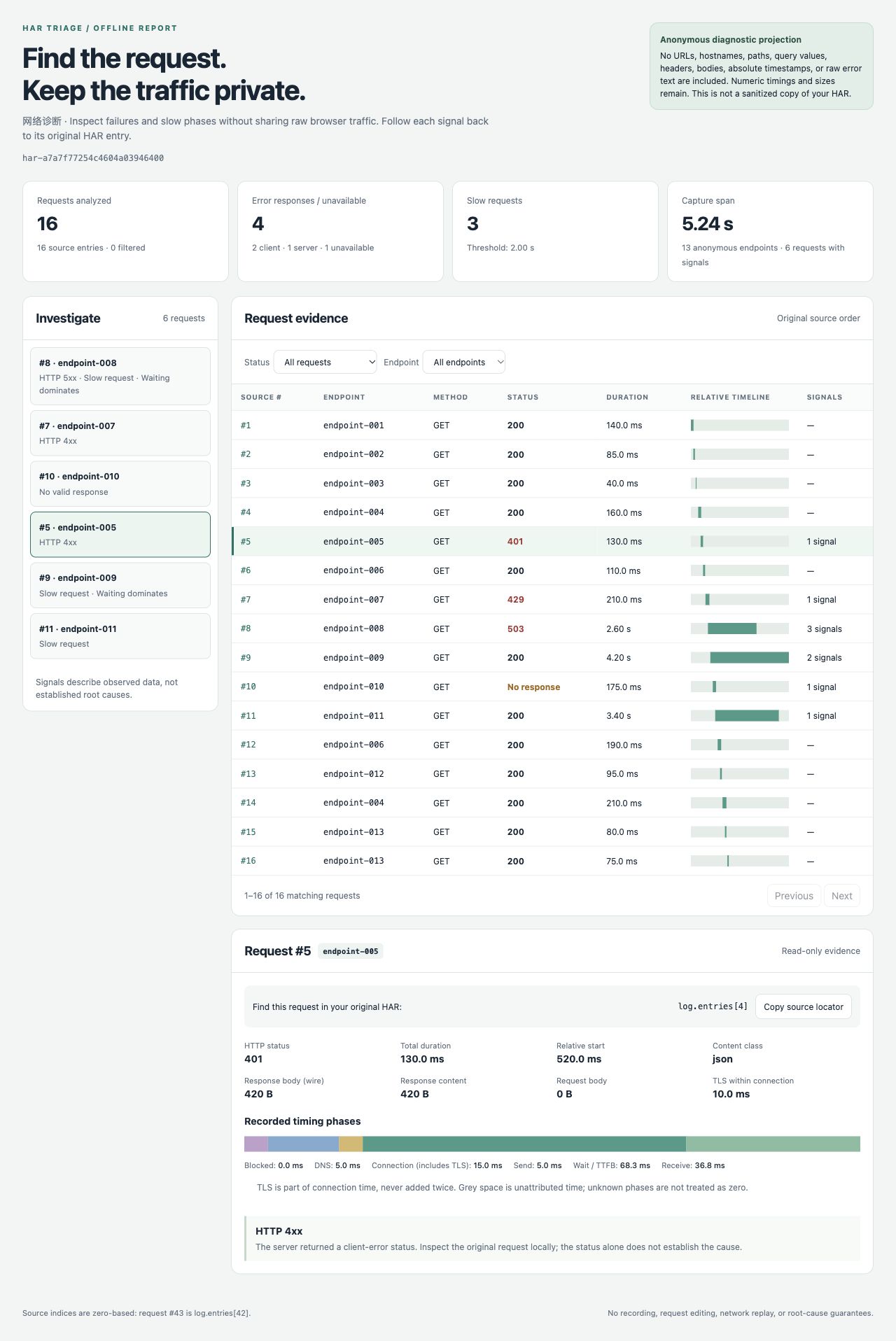Open source row #2 link

(246, 454)
